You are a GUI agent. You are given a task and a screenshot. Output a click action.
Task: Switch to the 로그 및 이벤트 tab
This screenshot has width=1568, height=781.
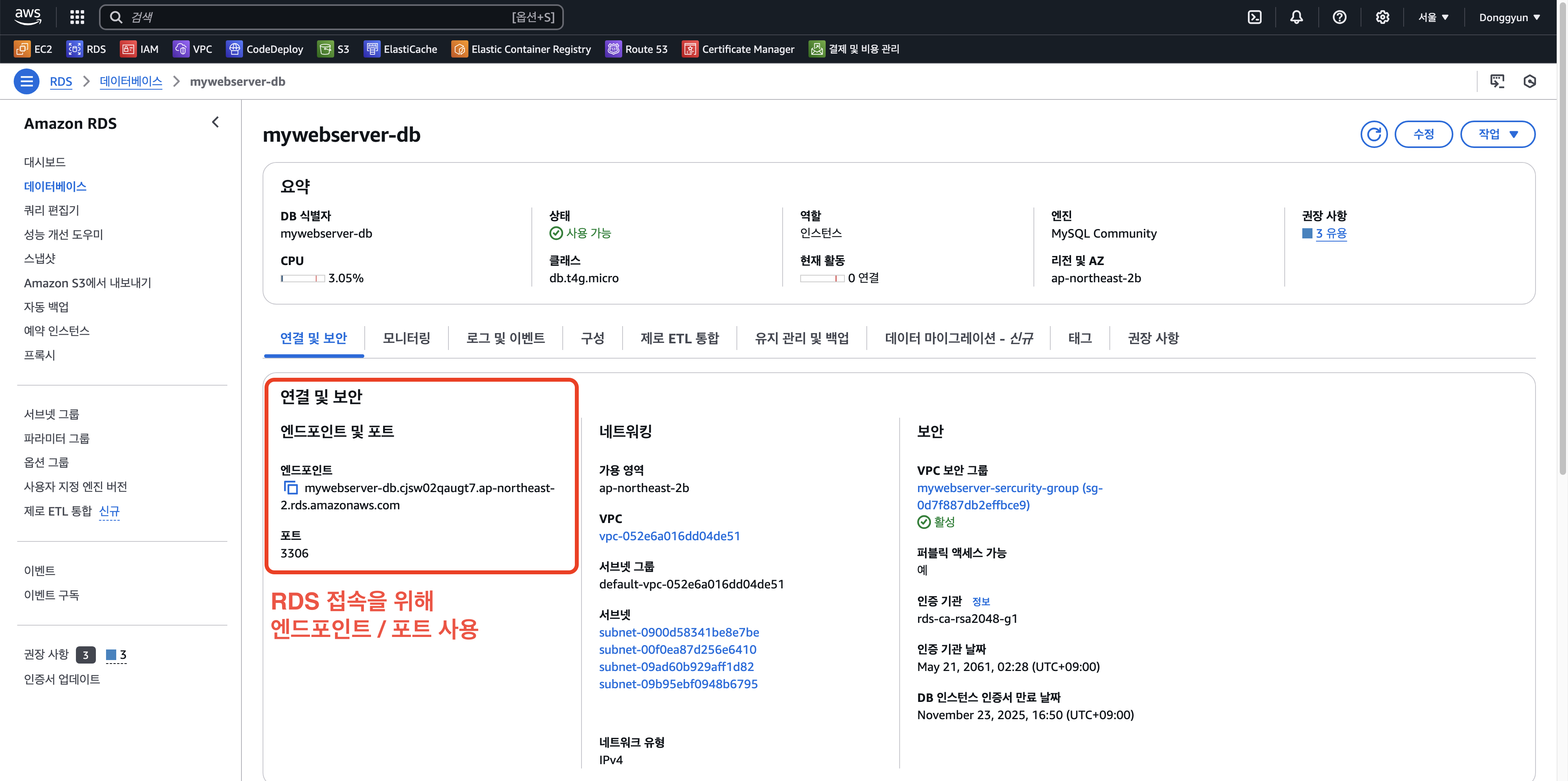tap(505, 338)
